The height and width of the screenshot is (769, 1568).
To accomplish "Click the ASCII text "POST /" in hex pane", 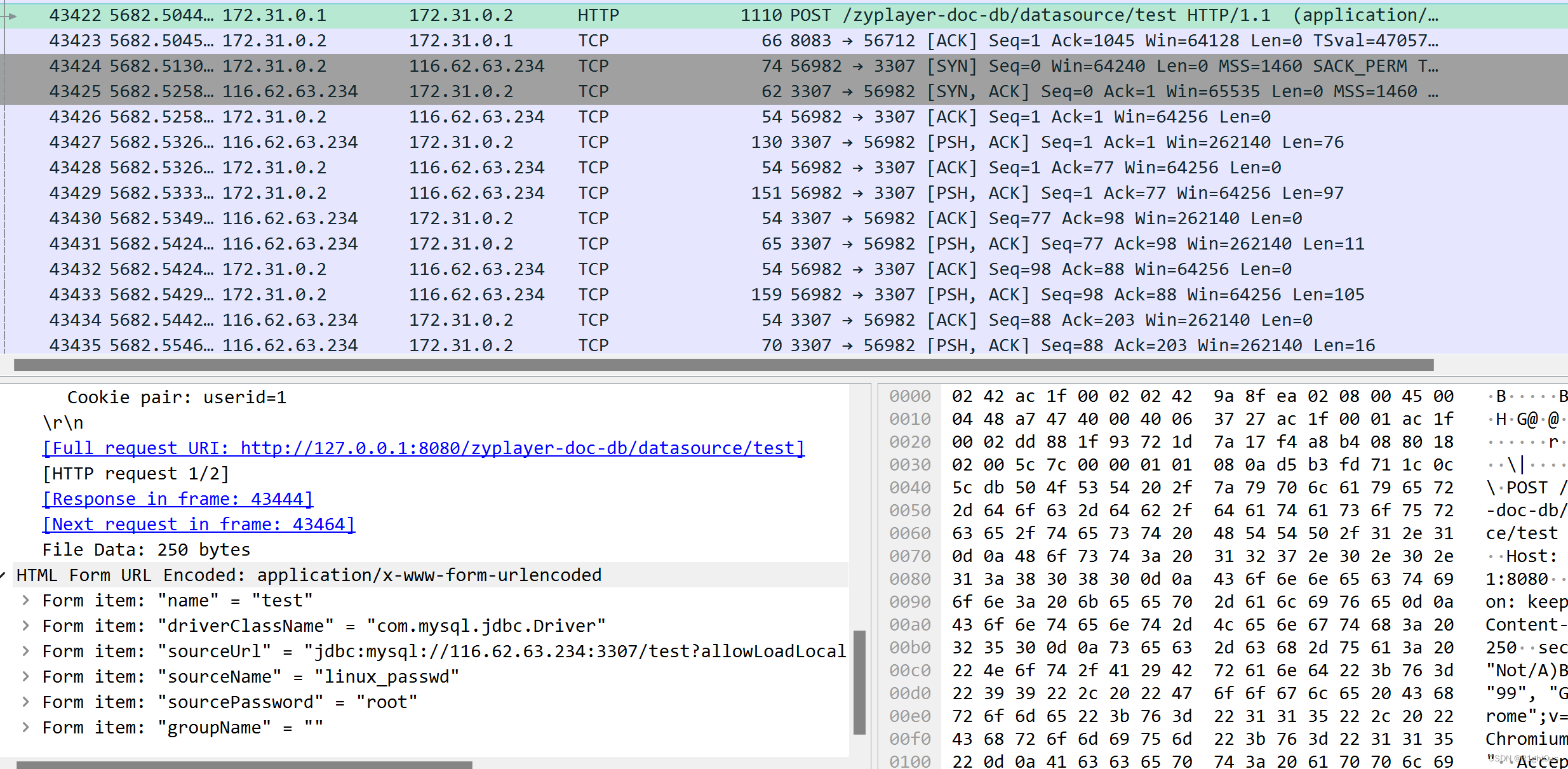I will [x=1537, y=488].
